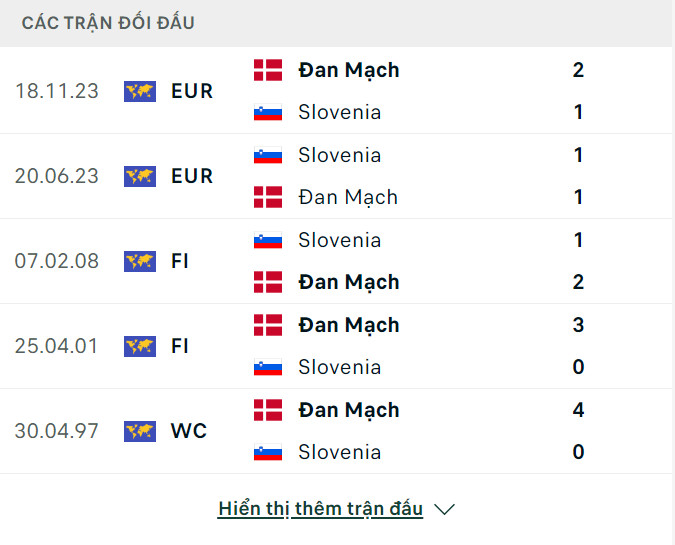Viewport: 675px width, 545px height.
Task: Click the world map icon beside 25.04.01
Action: point(140,346)
